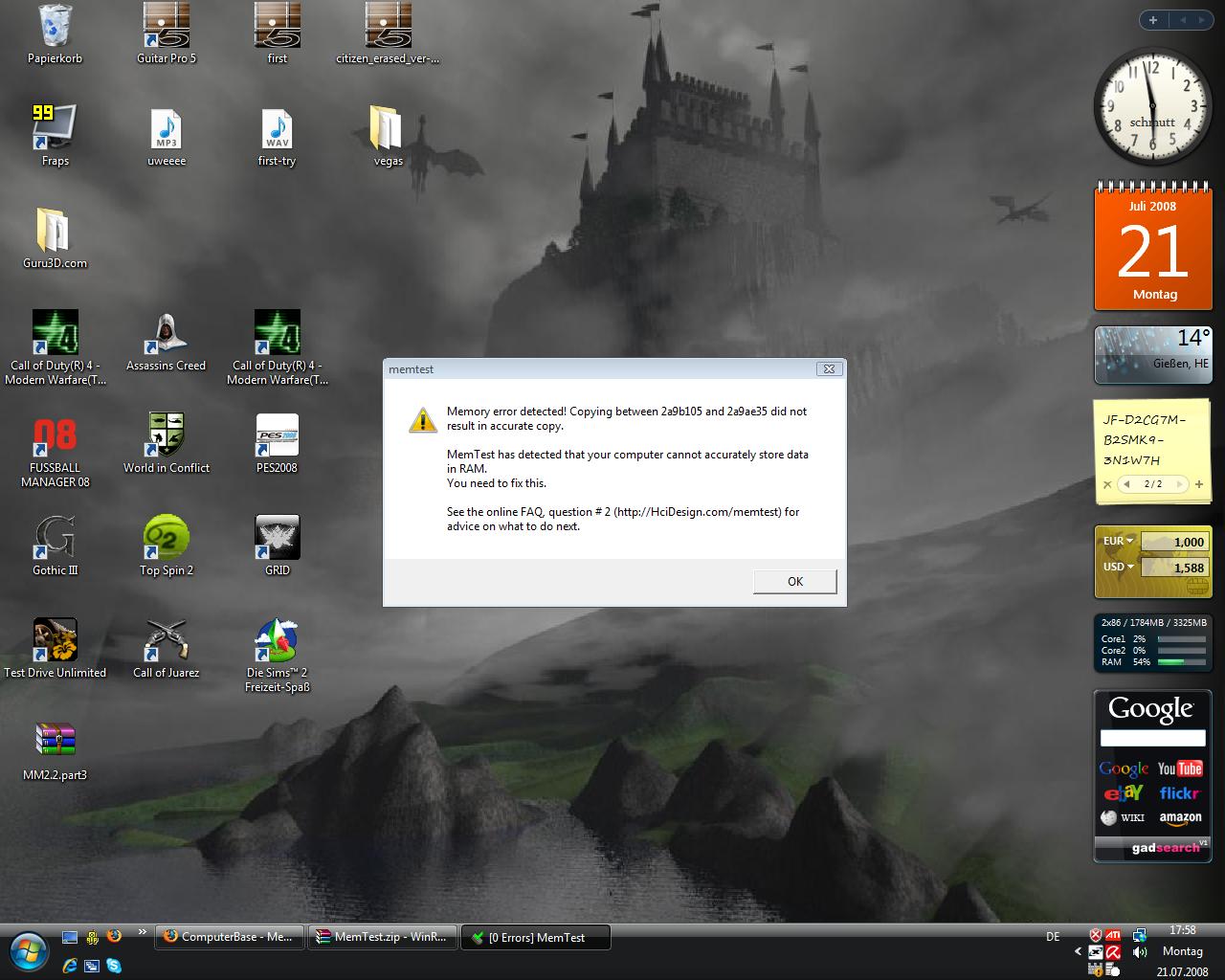Select the Top Spin 2 shortcut
Viewport: 1225px width, 980px height.
[167, 546]
